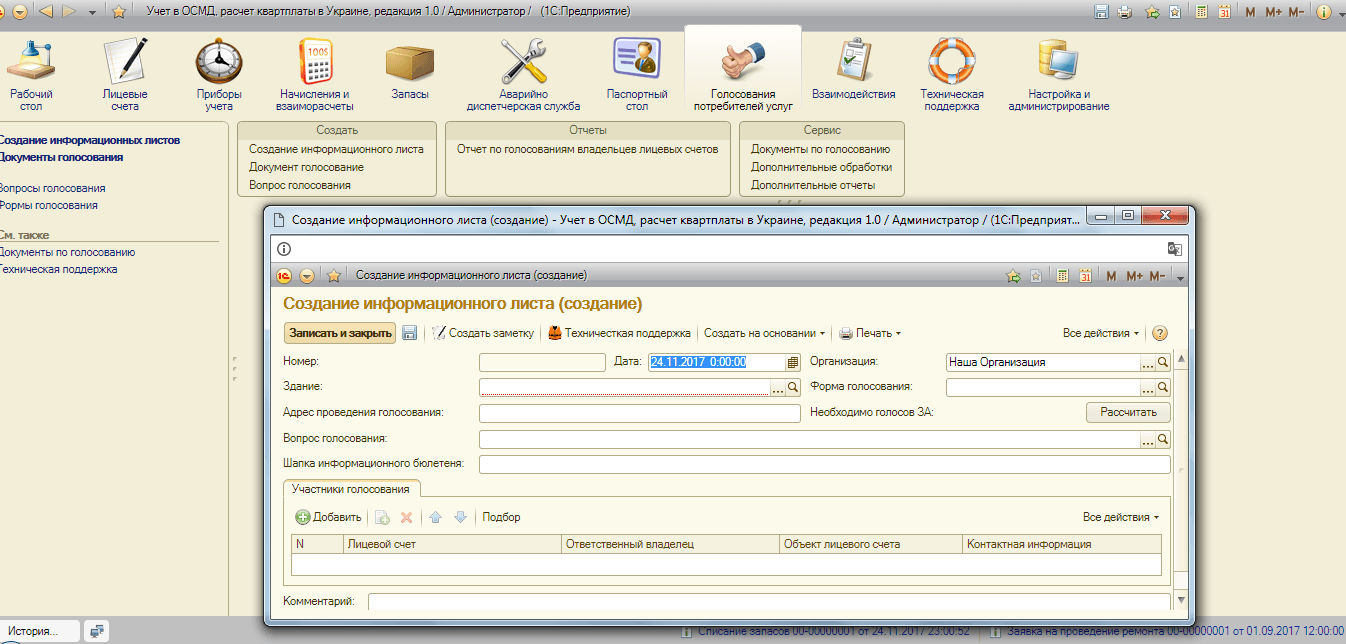Click the help question mark in form toolbar
The image size is (1346, 644).
pyautogui.click(x=1160, y=333)
